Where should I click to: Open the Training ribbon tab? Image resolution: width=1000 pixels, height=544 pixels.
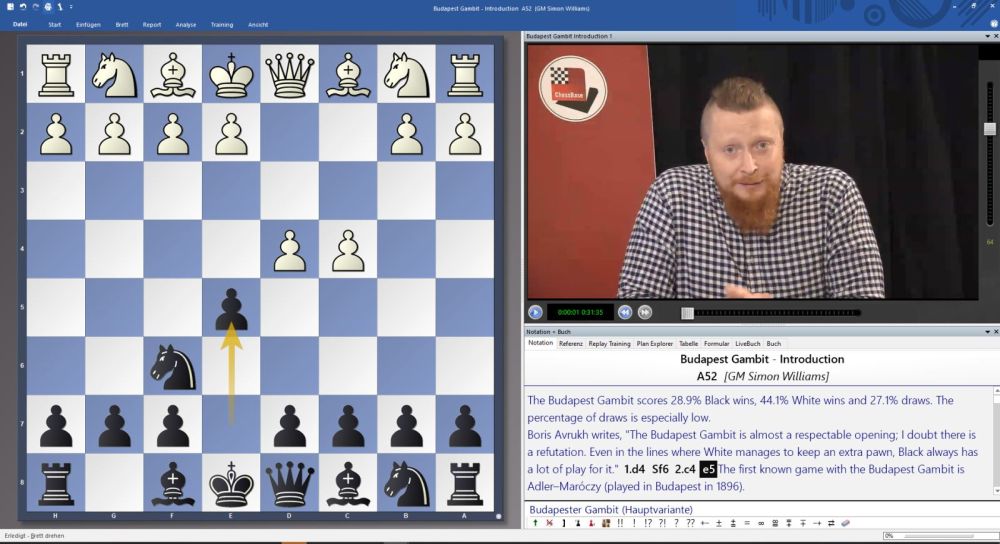[222, 25]
